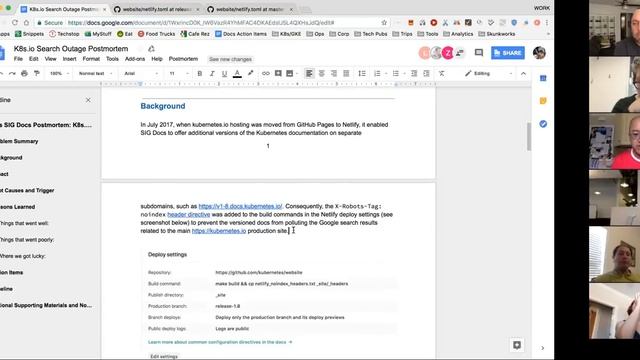Go to Lessons Learned in the outline
The width and height of the screenshot is (640, 360).
(17, 207)
